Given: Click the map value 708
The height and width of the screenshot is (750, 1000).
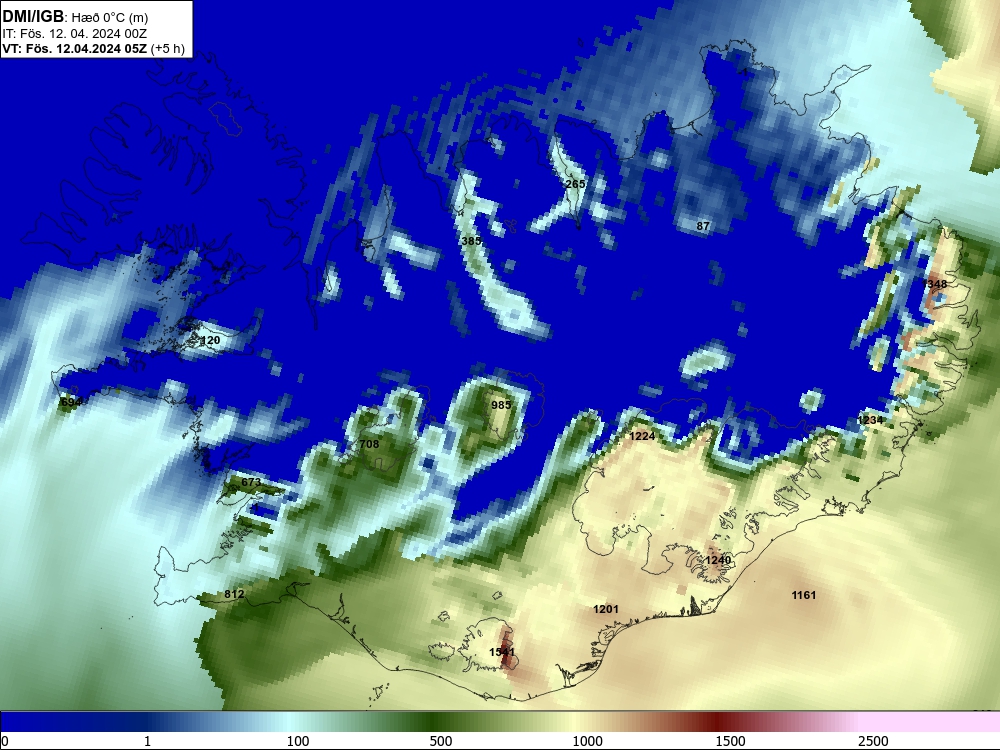Looking at the screenshot, I should pos(369,444).
